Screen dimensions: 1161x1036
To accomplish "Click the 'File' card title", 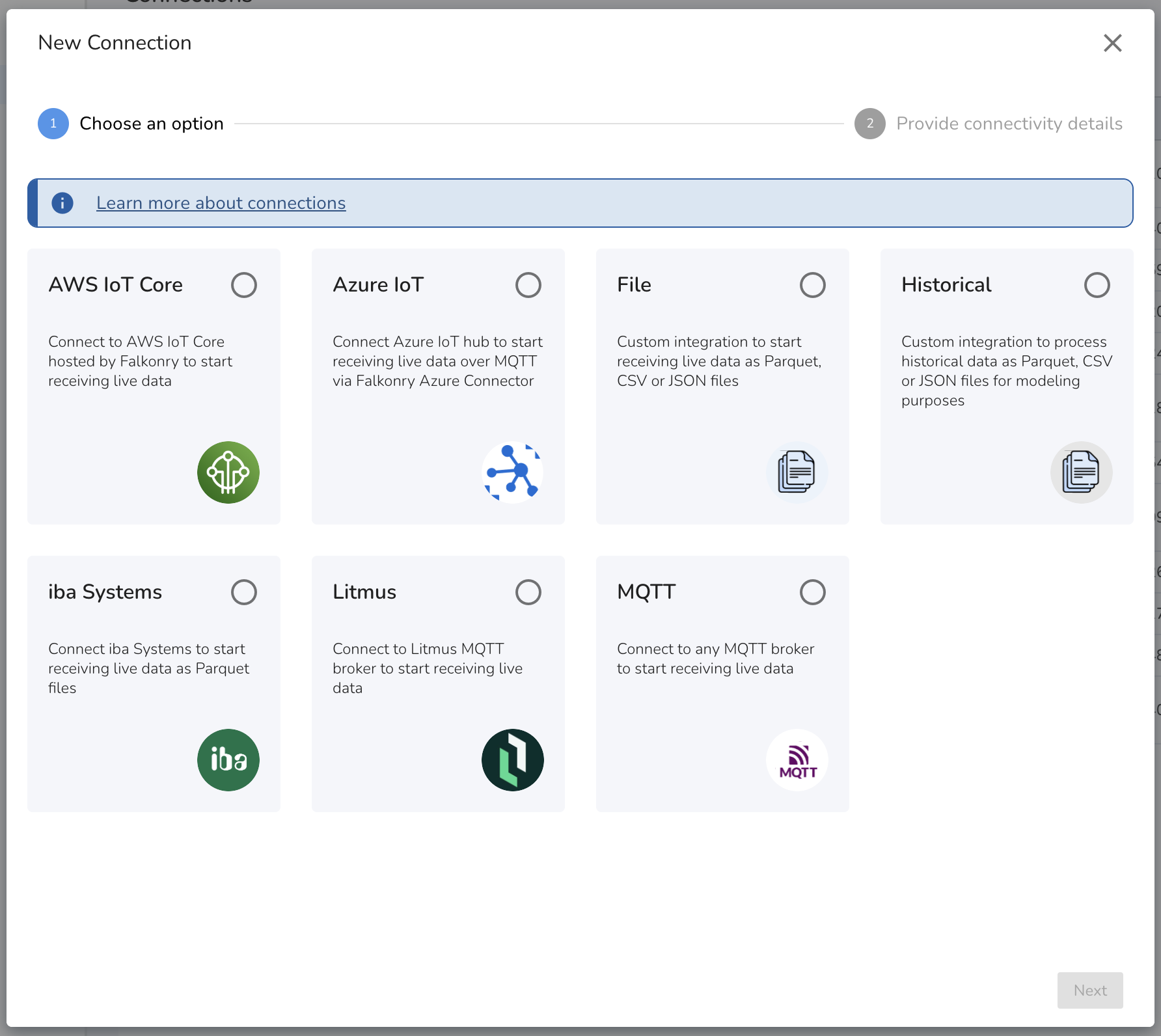I will (x=634, y=285).
